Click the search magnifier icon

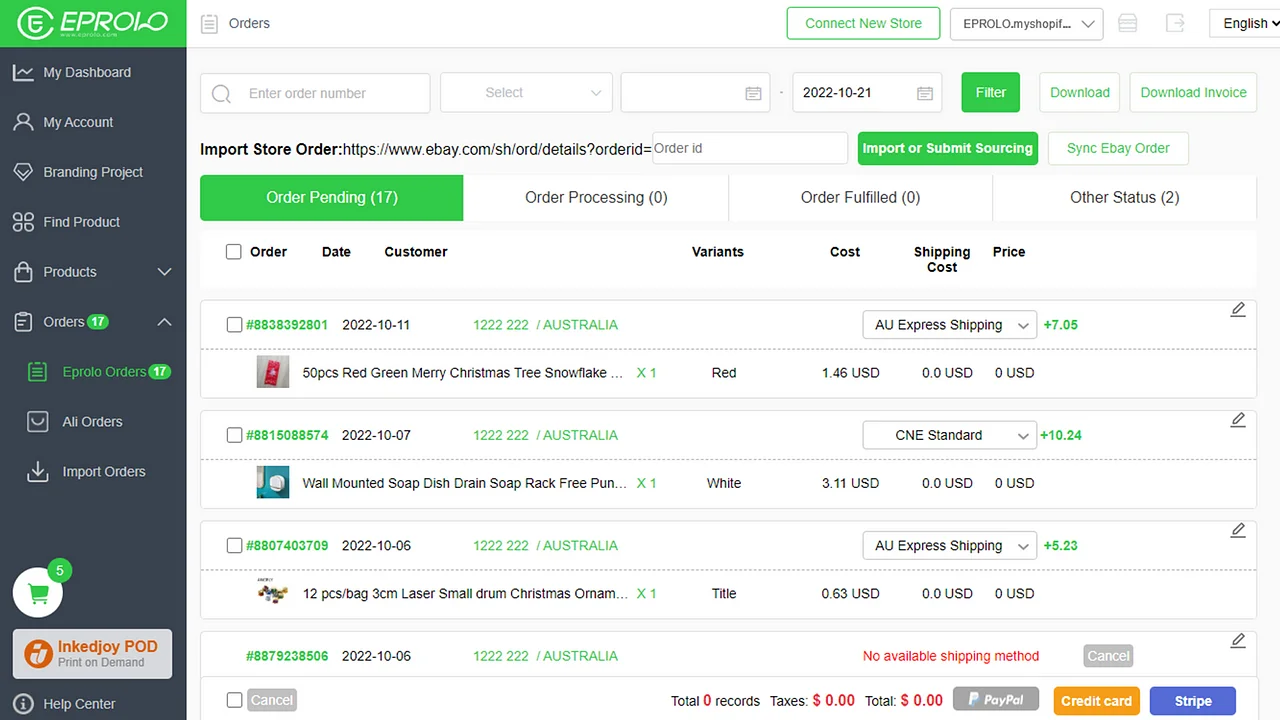pyautogui.click(x=222, y=94)
